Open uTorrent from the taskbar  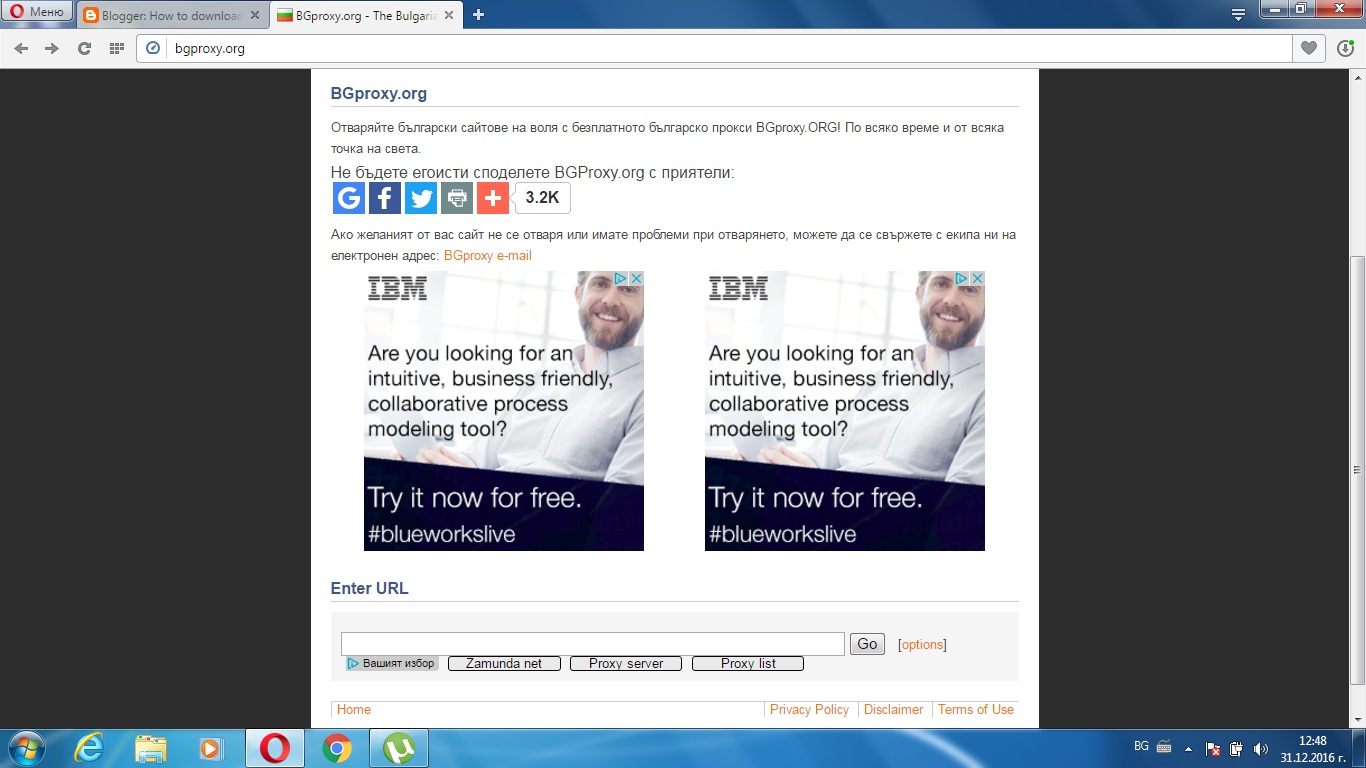pos(399,748)
